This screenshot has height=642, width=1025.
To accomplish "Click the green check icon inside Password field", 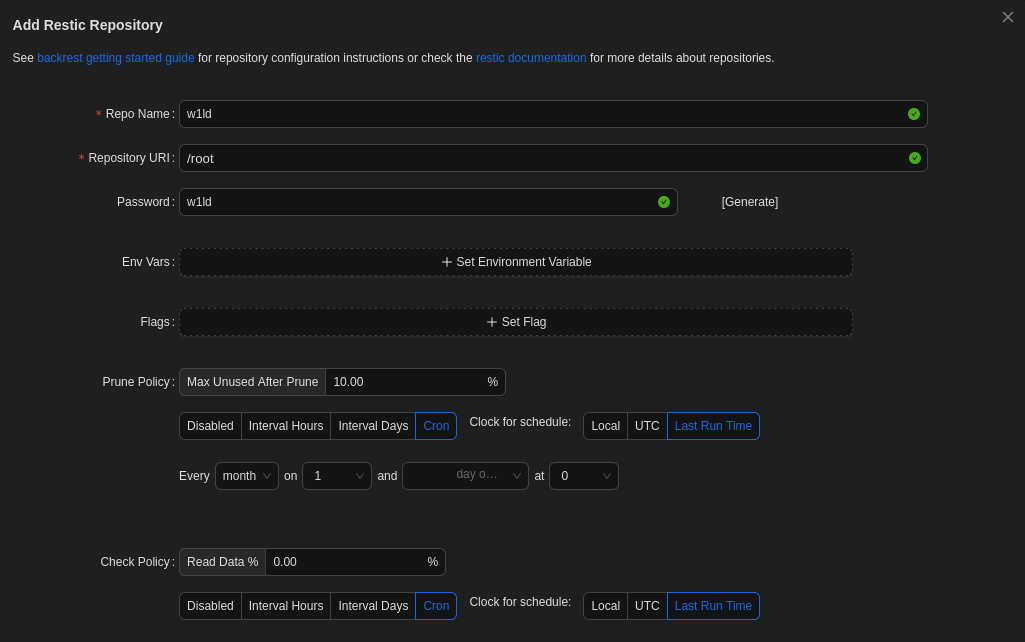I will point(663,201).
